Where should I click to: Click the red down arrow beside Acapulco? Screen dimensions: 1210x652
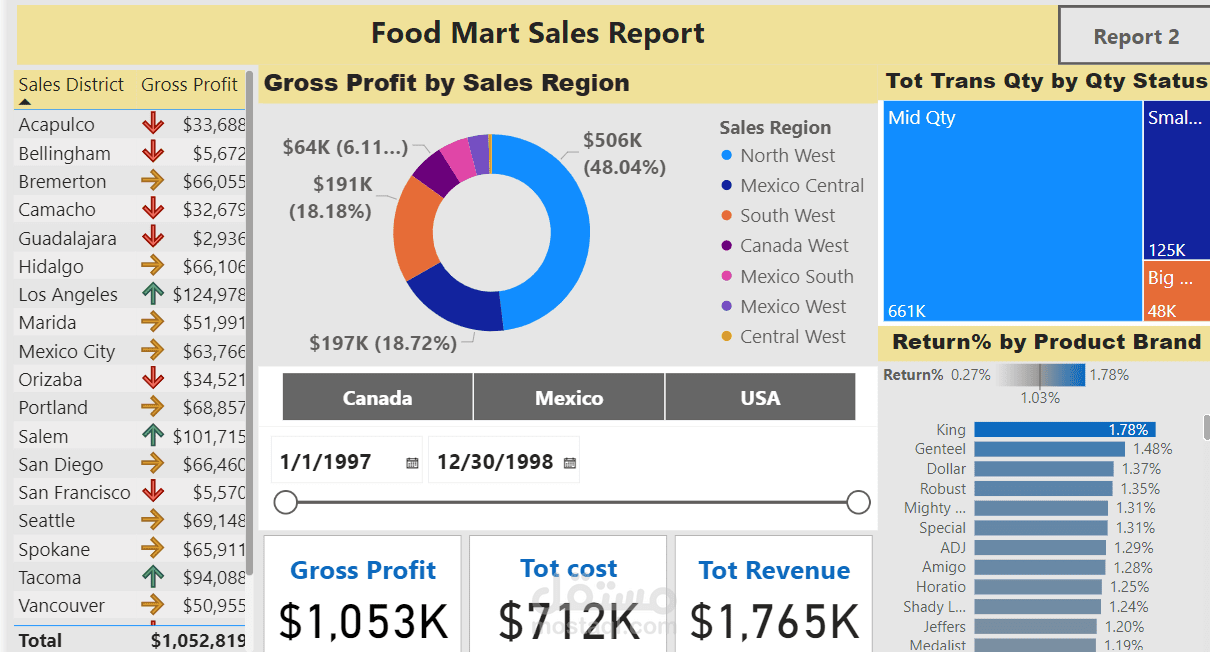152,124
